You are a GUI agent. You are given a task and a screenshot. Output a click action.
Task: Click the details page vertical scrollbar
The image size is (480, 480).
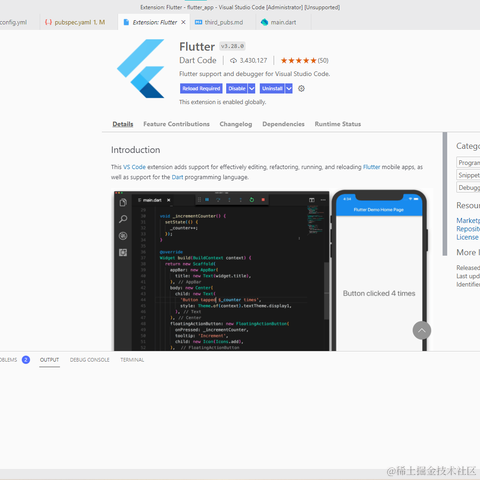point(445,194)
